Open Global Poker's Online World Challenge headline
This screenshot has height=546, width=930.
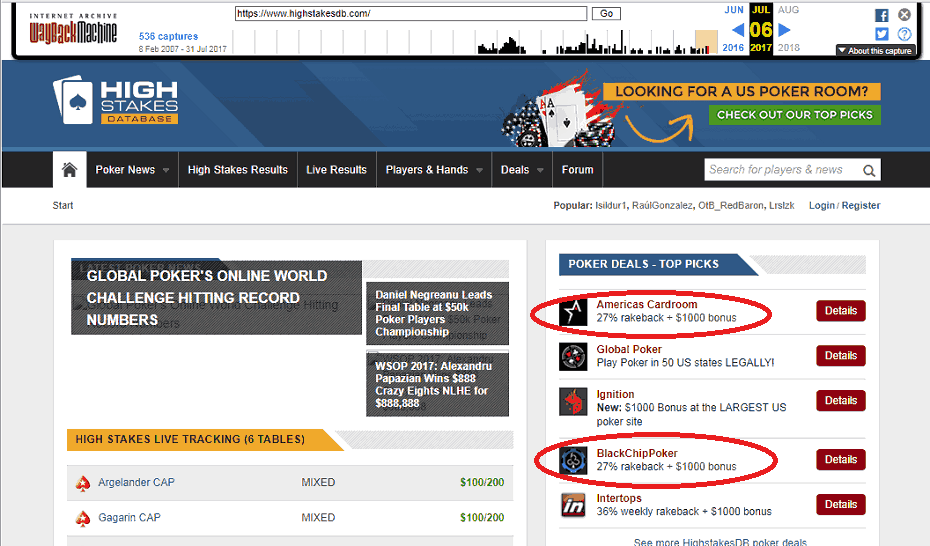pos(216,298)
